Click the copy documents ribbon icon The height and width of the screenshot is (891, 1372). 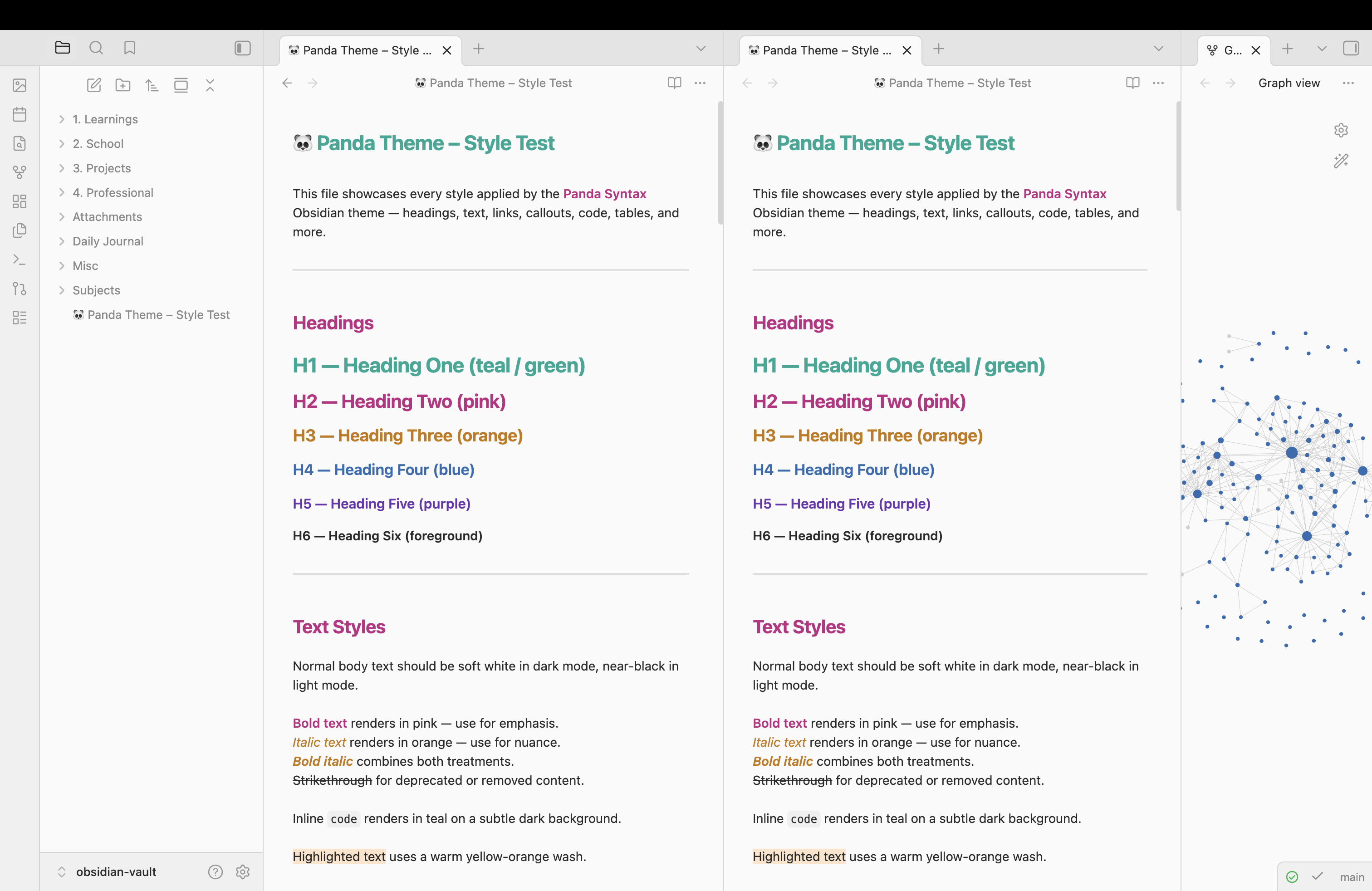[x=20, y=230]
